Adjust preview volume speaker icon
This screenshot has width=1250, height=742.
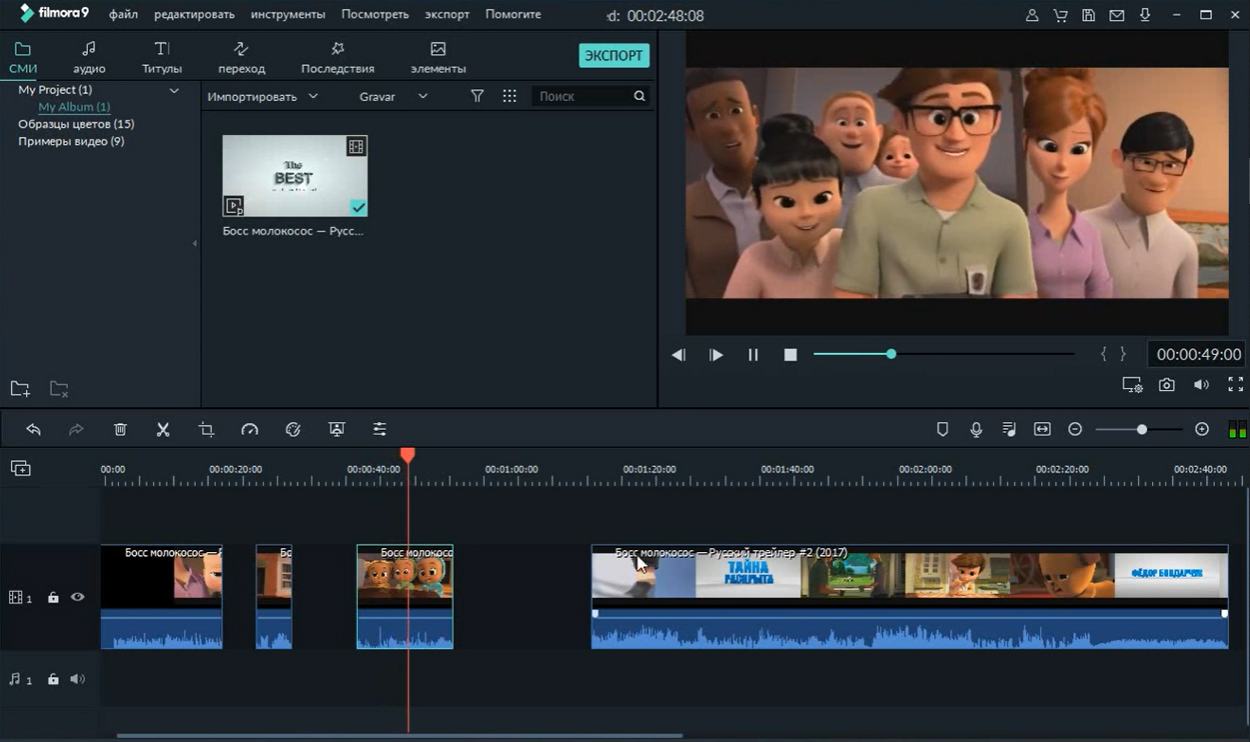pyautogui.click(x=1201, y=384)
